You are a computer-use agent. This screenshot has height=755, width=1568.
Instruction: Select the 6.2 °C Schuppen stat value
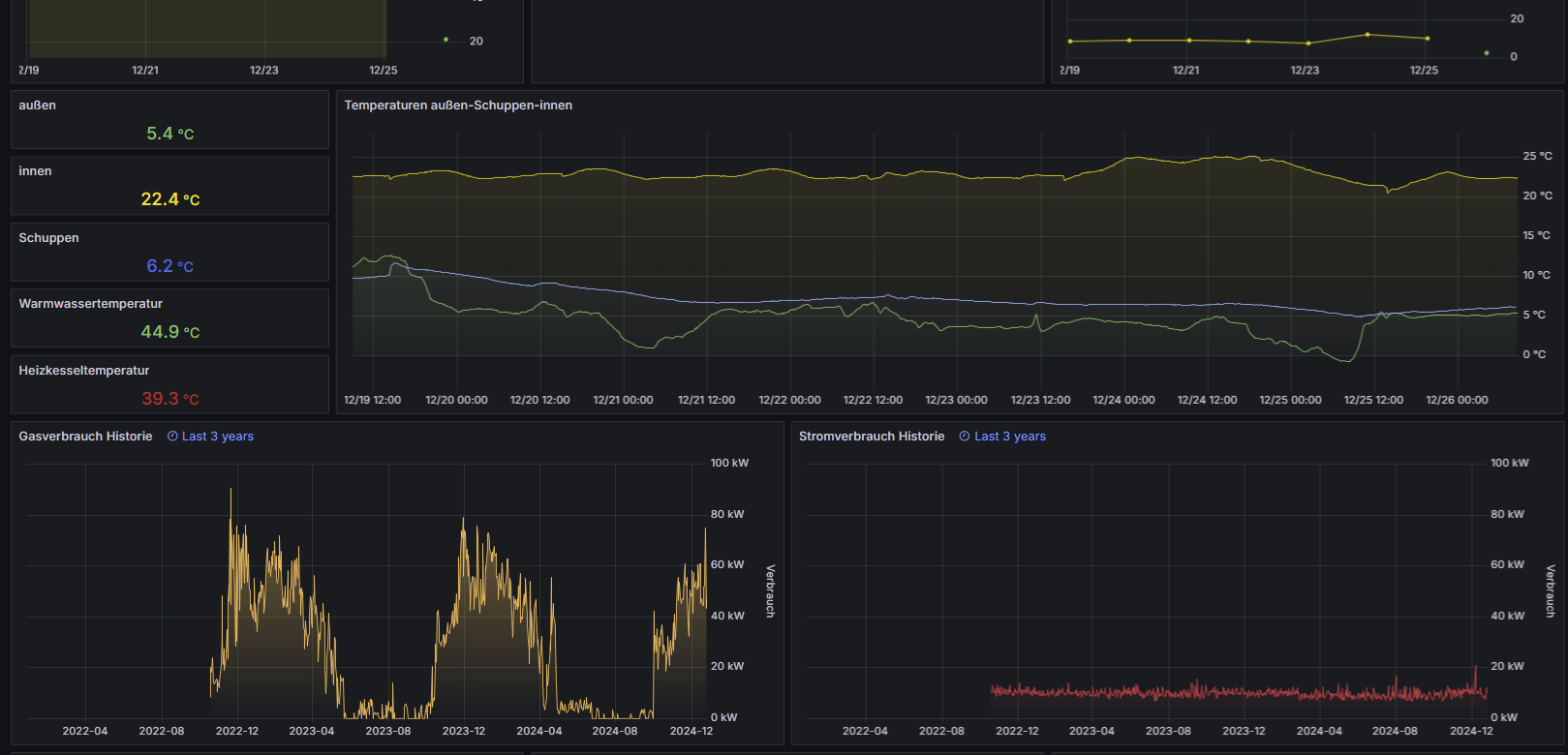(170, 266)
